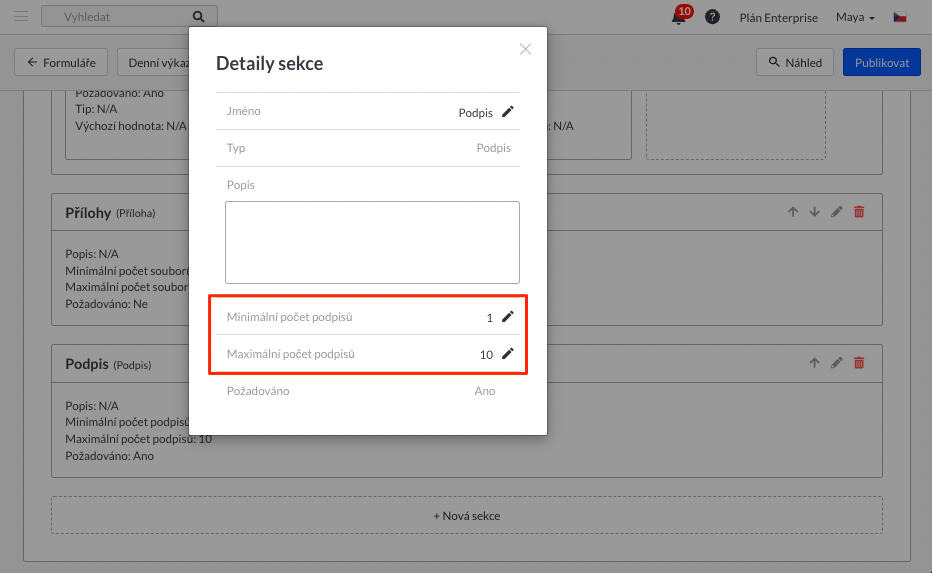This screenshot has width=932, height=573.
Task: Edit the Přílohy section pencil
Action: (x=837, y=212)
